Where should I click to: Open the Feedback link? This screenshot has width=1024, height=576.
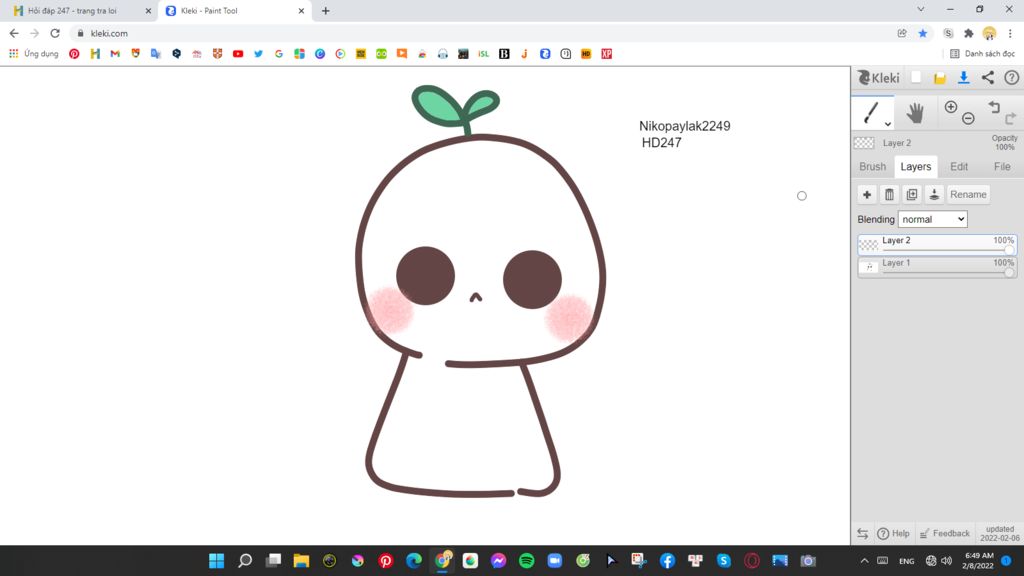(945, 534)
